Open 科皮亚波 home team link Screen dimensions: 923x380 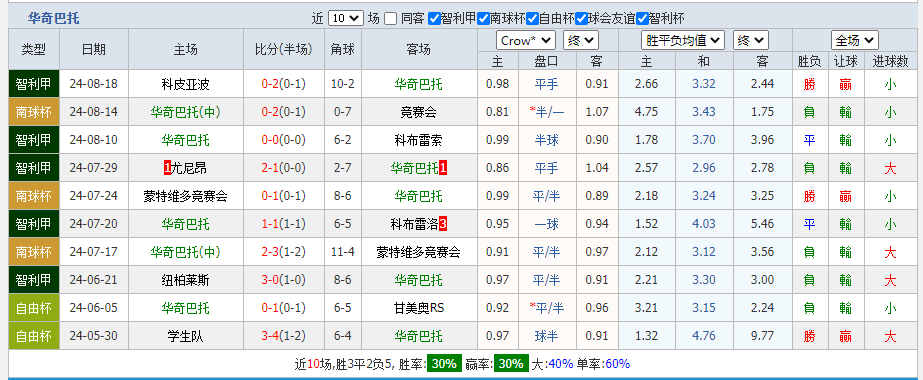point(185,84)
